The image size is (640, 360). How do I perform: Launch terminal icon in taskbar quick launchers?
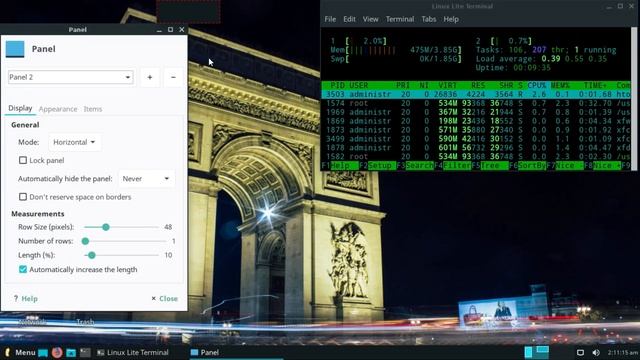point(85,352)
